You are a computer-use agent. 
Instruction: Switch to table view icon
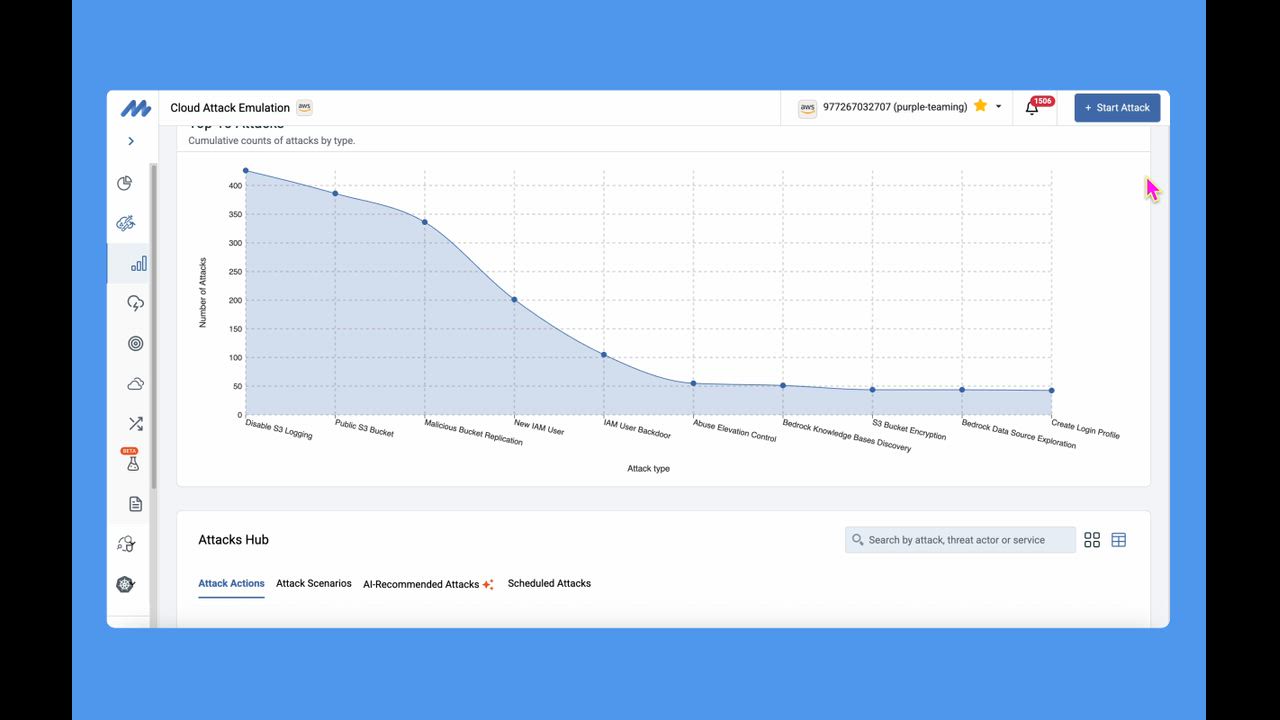point(1119,540)
